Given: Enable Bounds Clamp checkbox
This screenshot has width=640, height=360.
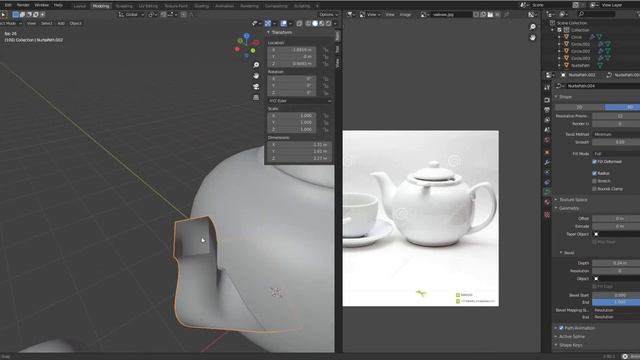Looking at the screenshot, I should (594, 189).
